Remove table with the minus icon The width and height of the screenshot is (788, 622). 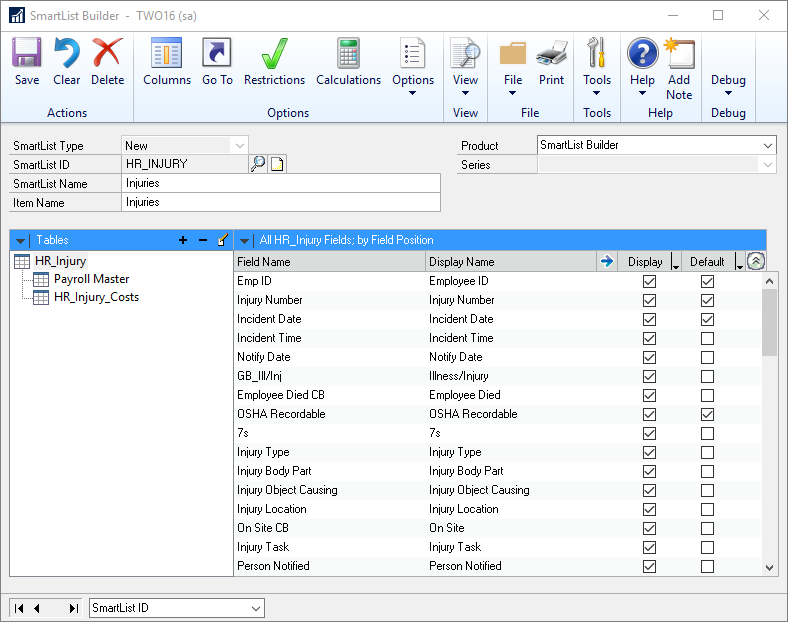(203, 240)
